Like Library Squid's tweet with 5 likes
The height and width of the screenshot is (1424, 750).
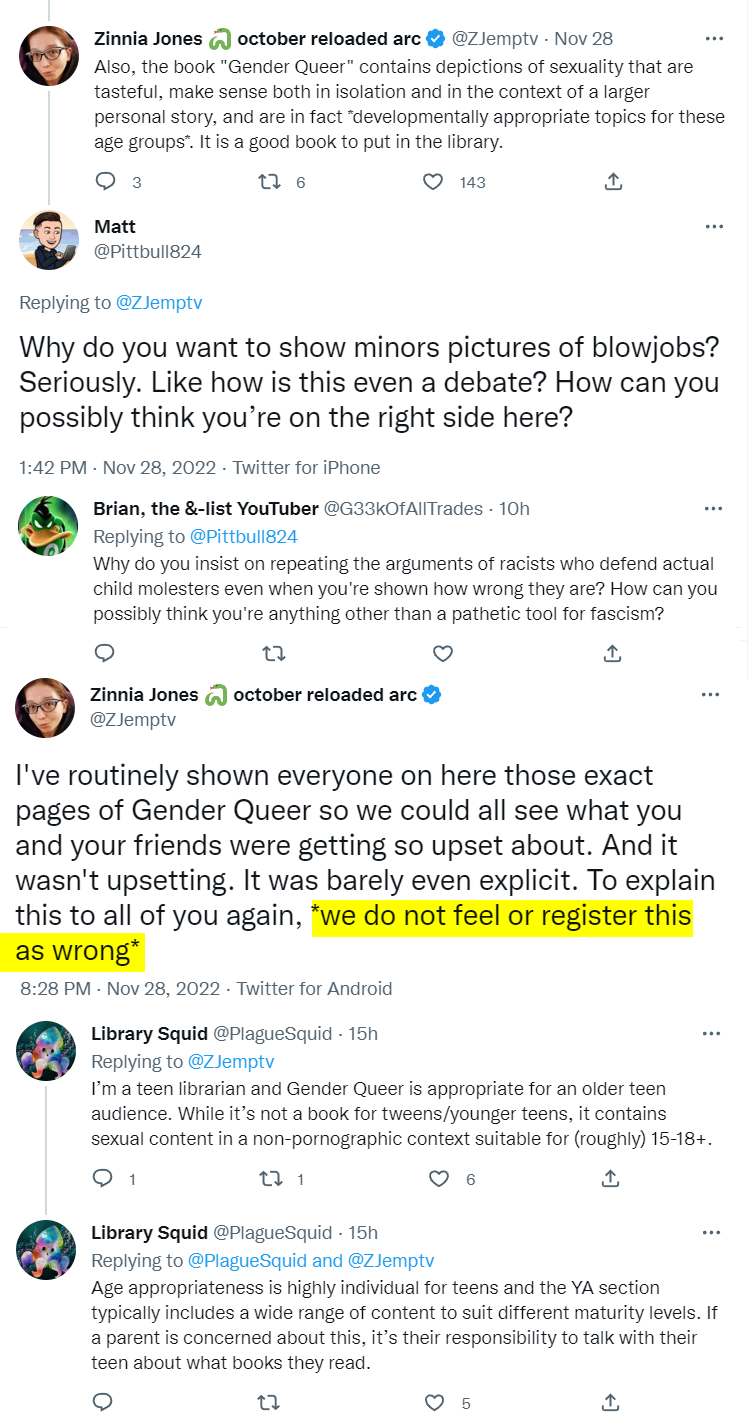(x=435, y=1402)
